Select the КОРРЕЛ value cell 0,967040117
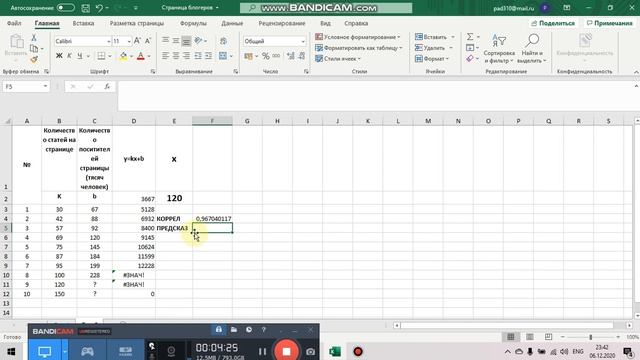The height and width of the screenshot is (360, 640). (212, 219)
